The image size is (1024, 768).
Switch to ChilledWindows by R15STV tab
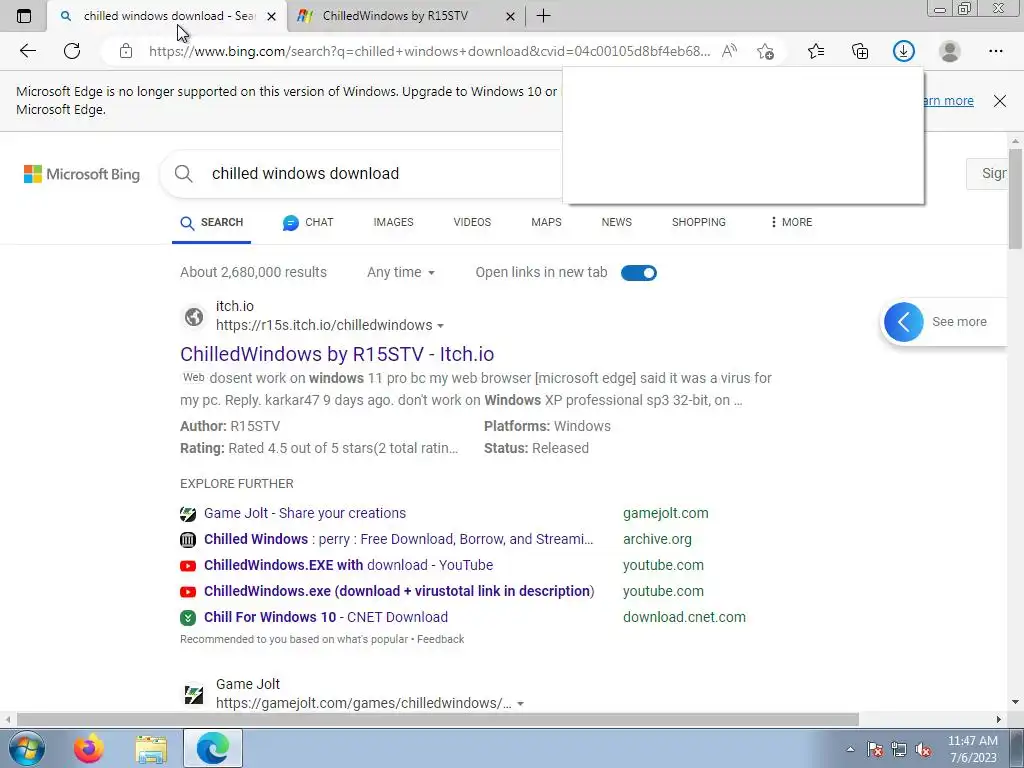[x=406, y=16]
